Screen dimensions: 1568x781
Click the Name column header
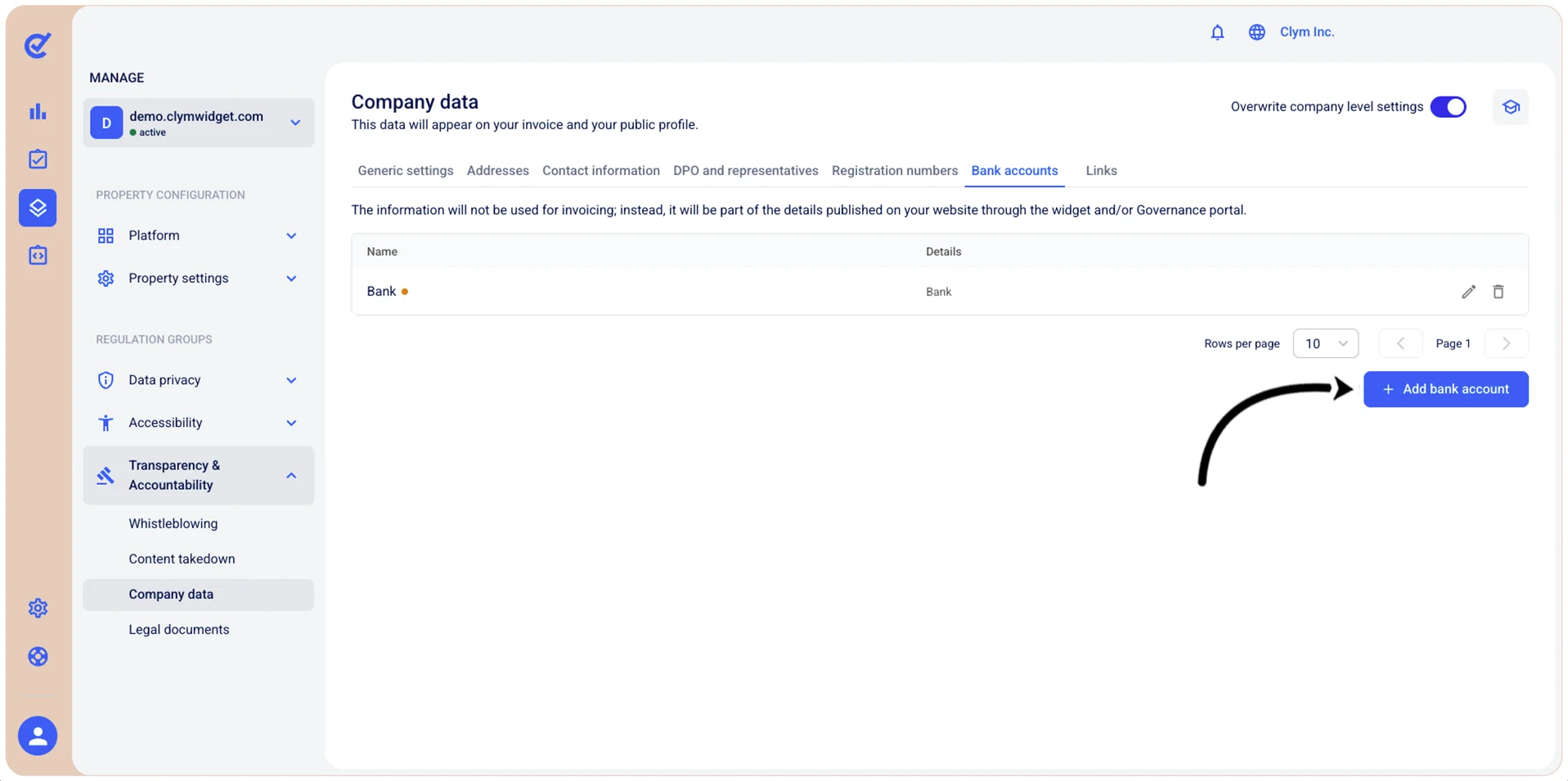point(382,252)
